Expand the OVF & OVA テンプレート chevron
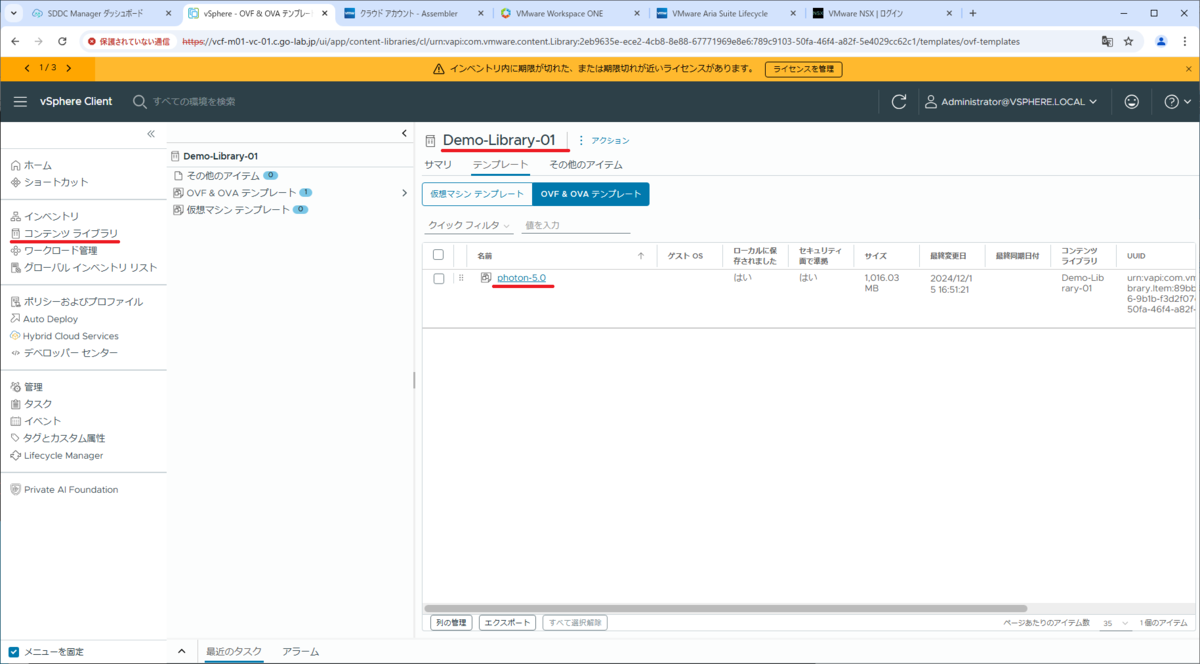 [x=404, y=193]
